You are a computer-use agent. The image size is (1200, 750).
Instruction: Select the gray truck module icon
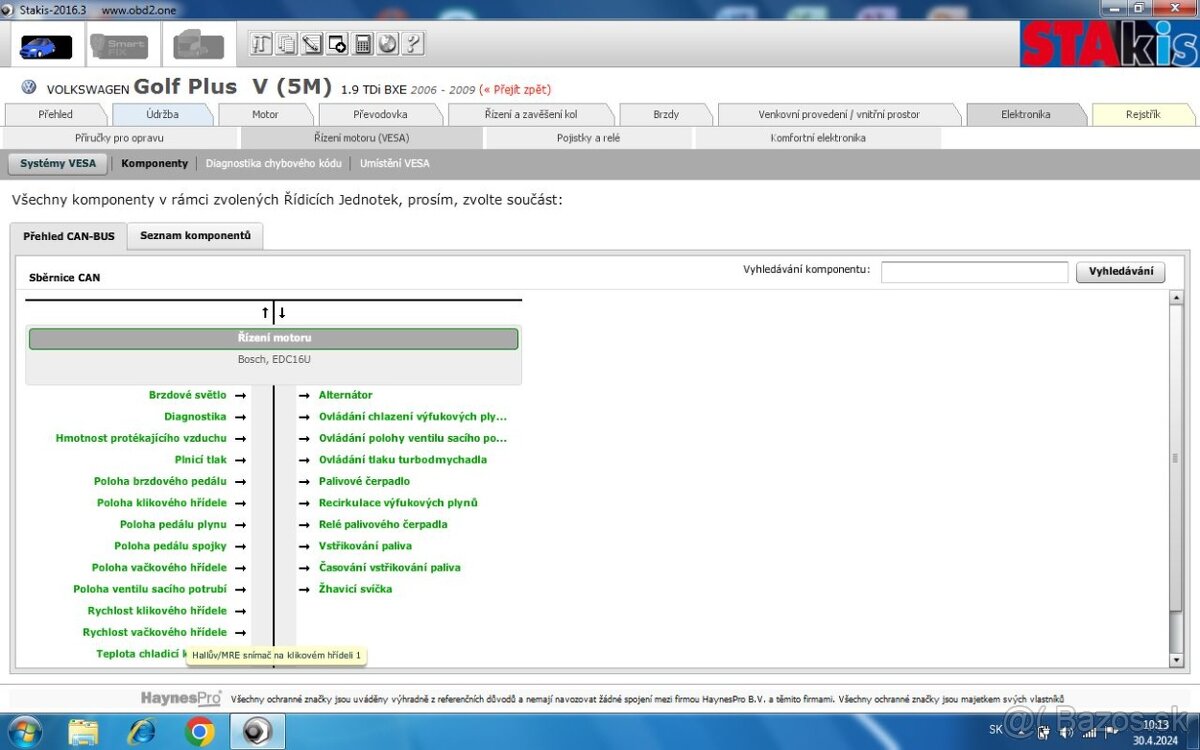click(x=198, y=46)
